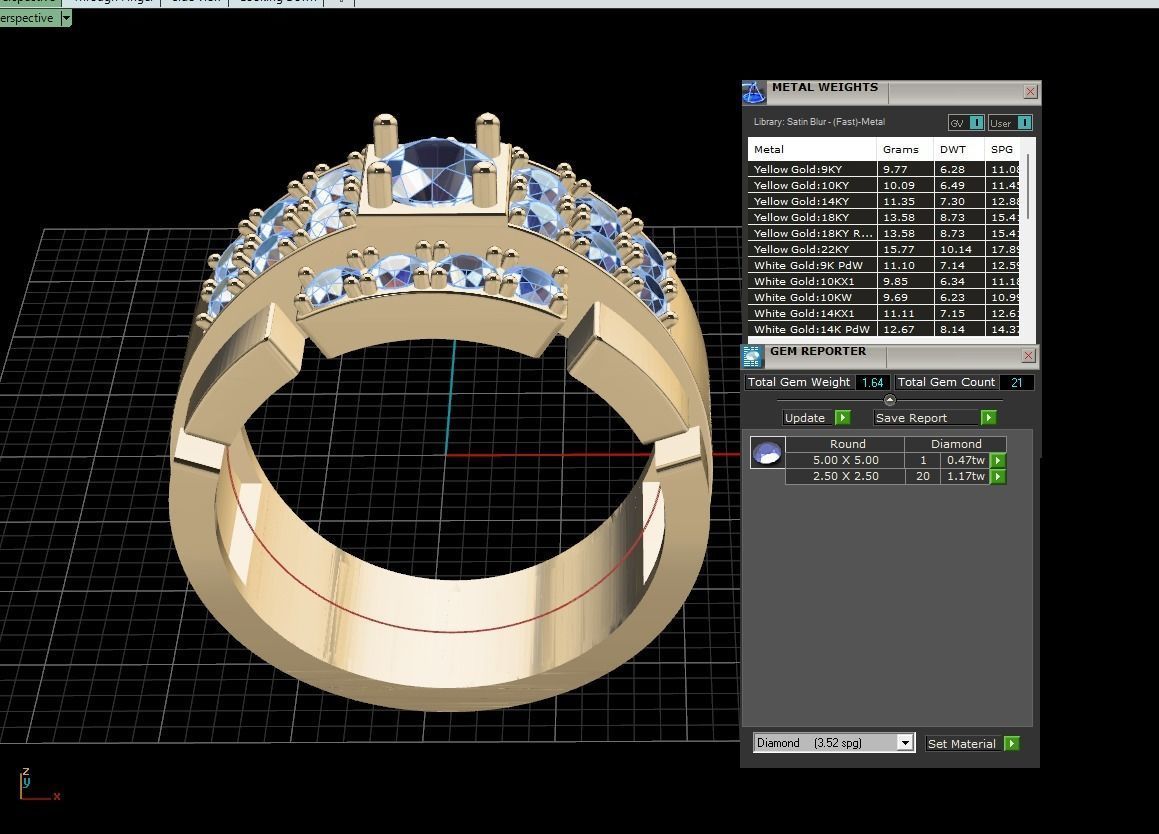The image size is (1159, 834).
Task: Click the green arrow beside 1.17tw
Action: (x=998, y=477)
